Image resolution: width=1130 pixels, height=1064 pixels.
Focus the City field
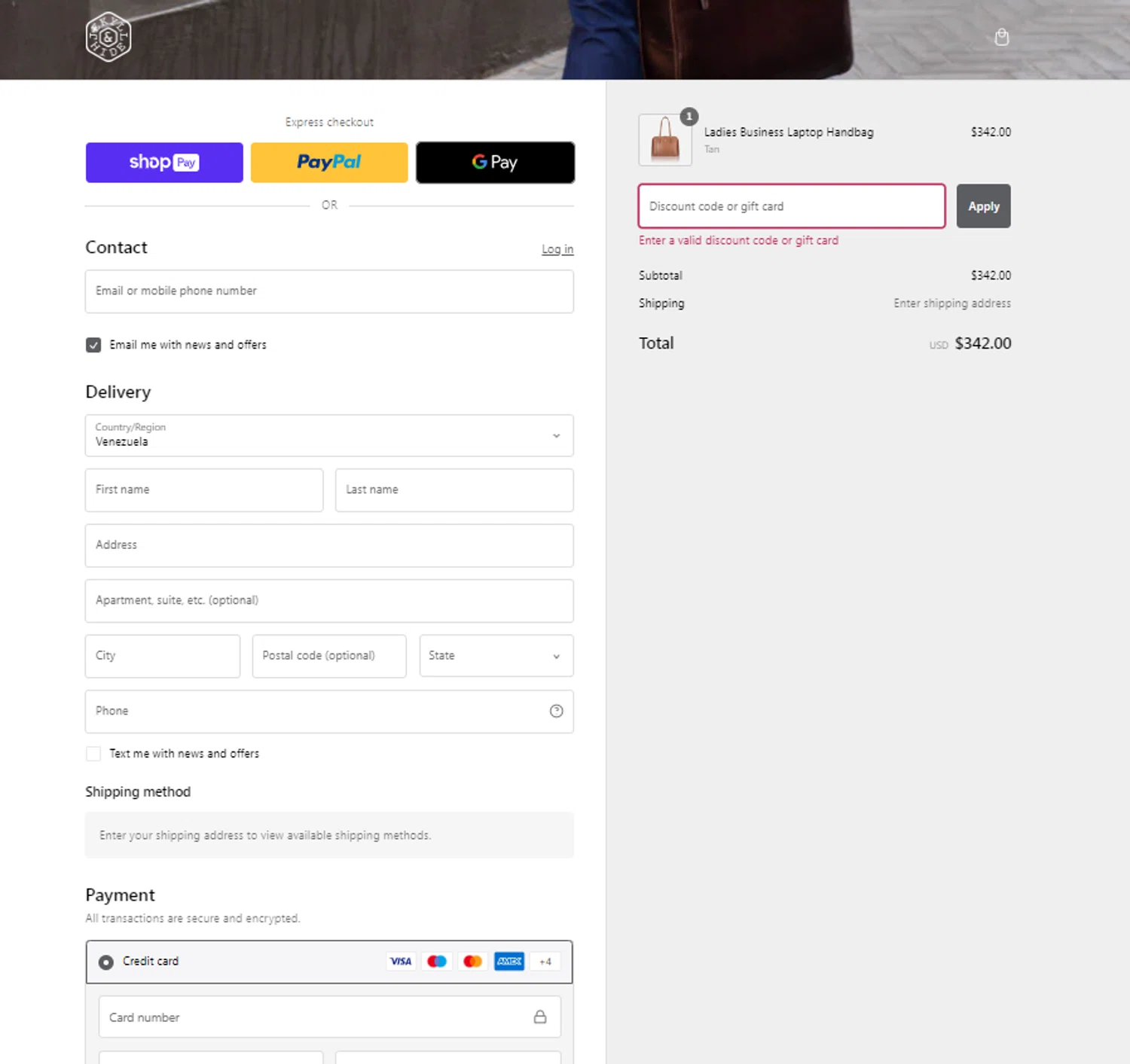click(x=163, y=656)
